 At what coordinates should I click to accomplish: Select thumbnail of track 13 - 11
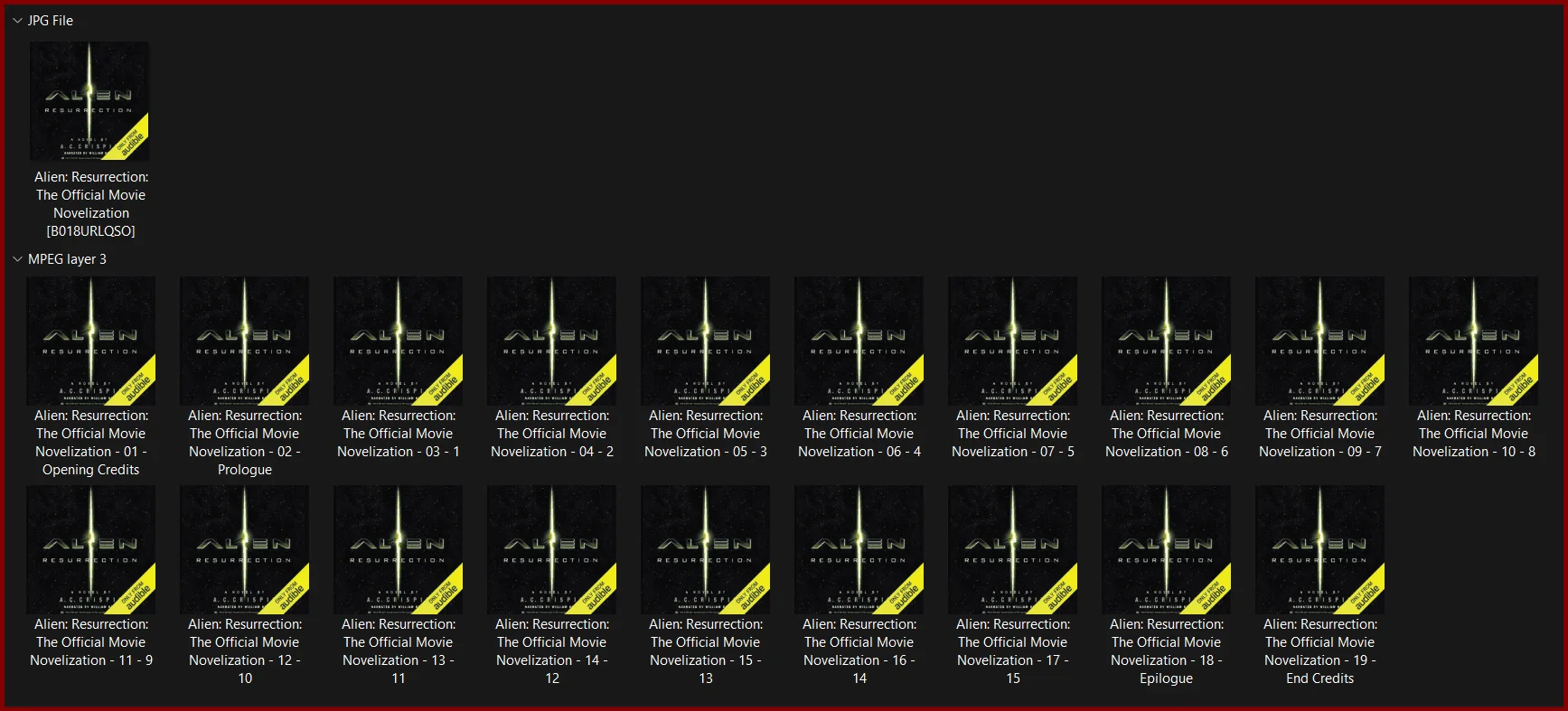399,549
